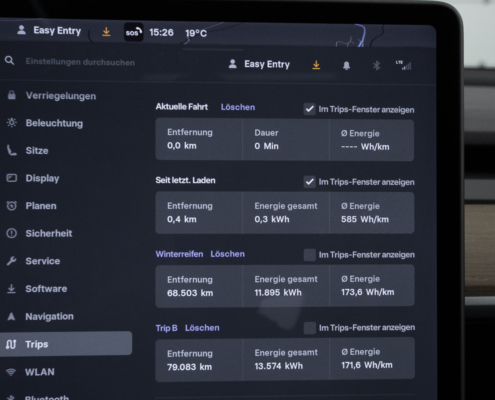495x400 pixels.
Task: Uncheck Seit letzt. Laden trips window checkbox
Action: pyautogui.click(x=309, y=182)
